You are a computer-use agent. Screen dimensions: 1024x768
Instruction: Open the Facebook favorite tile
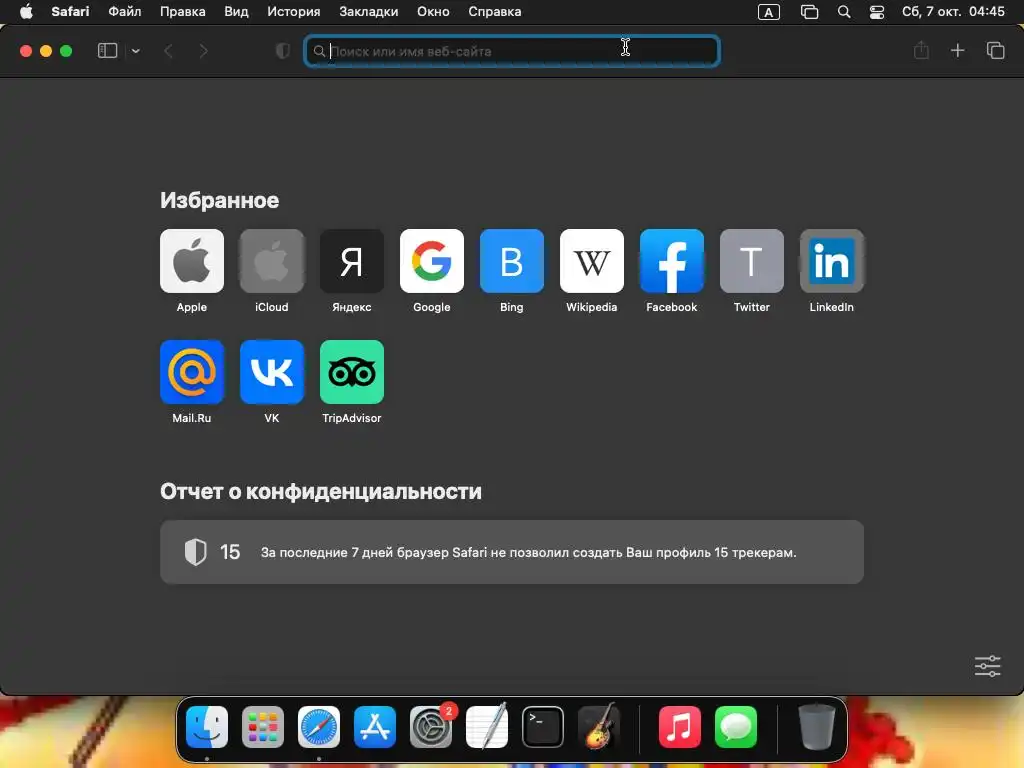coord(671,261)
